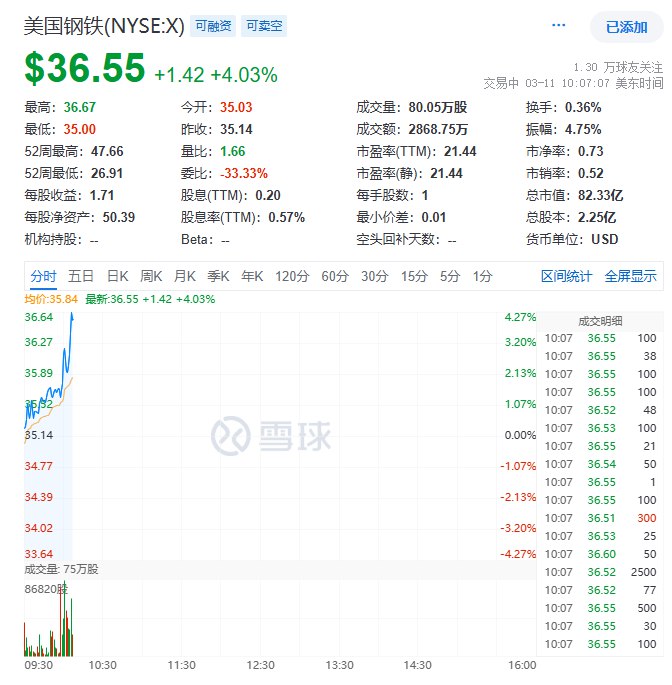This screenshot has width=672, height=685.
Task: Click the 每股净资产 value 50.39
Action: click(119, 217)
